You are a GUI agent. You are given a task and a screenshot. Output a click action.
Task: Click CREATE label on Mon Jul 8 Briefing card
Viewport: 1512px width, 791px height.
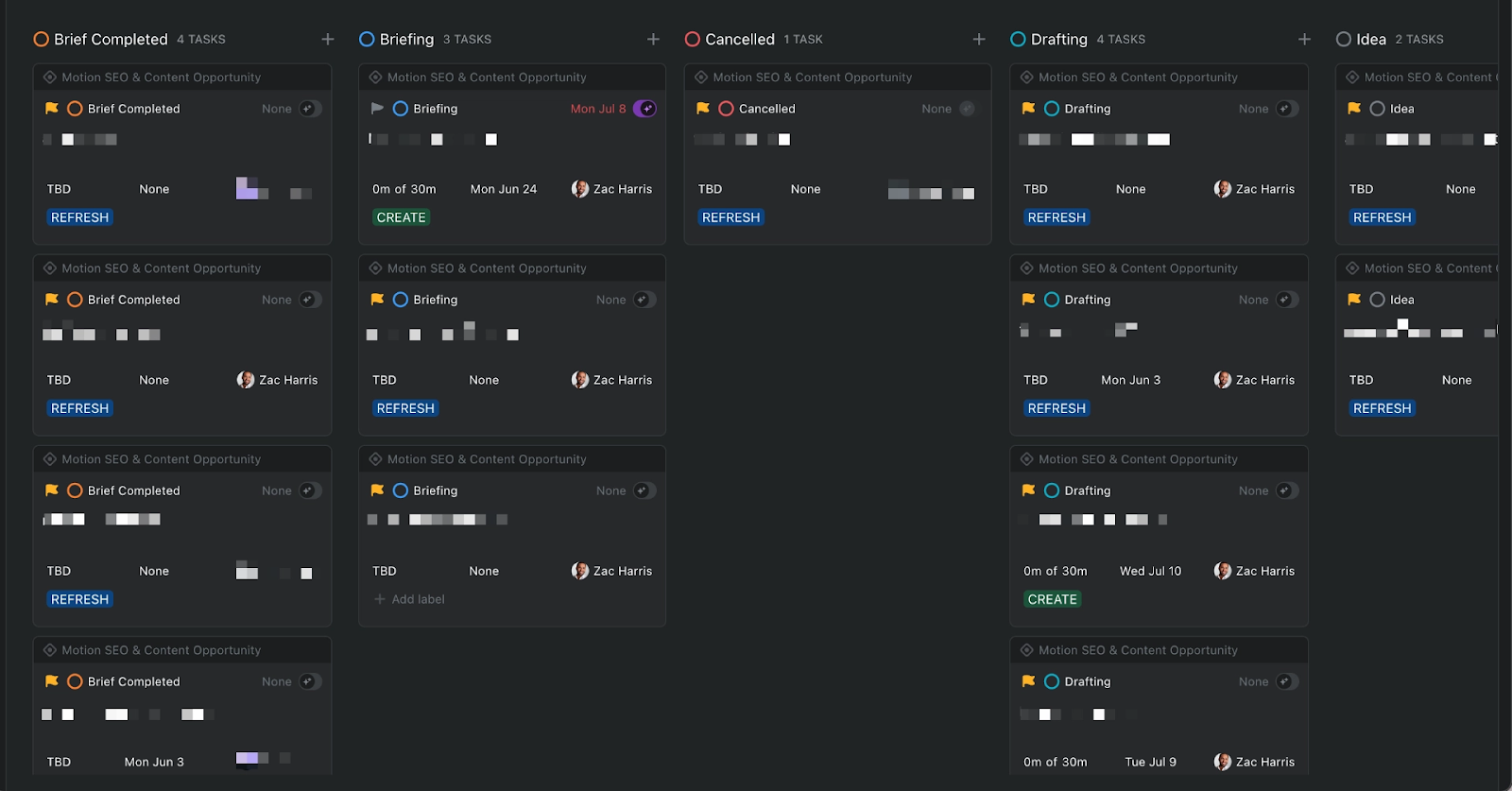point(401,217)
